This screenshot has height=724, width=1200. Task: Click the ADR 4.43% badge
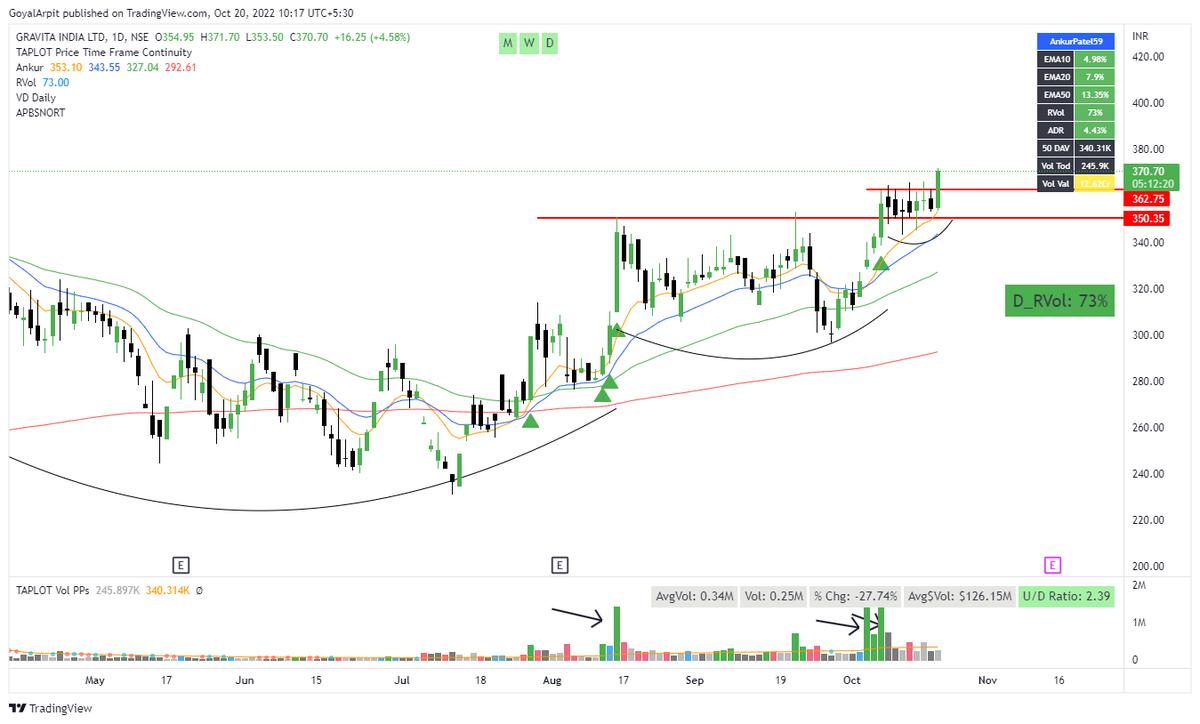(1075, 130)
